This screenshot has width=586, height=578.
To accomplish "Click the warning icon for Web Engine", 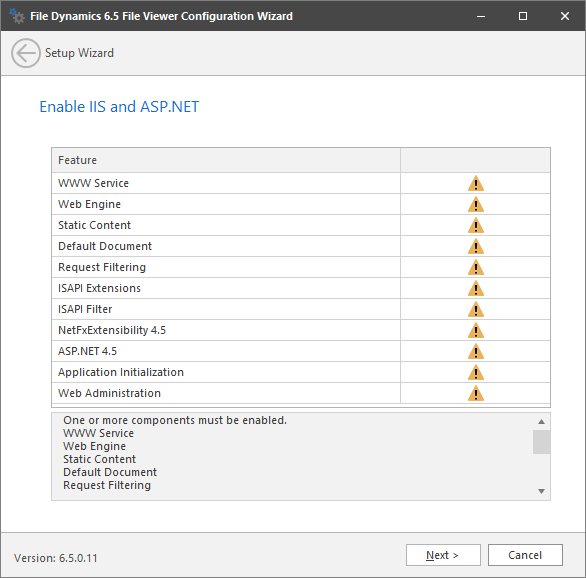I will click(x=476, y=204).
